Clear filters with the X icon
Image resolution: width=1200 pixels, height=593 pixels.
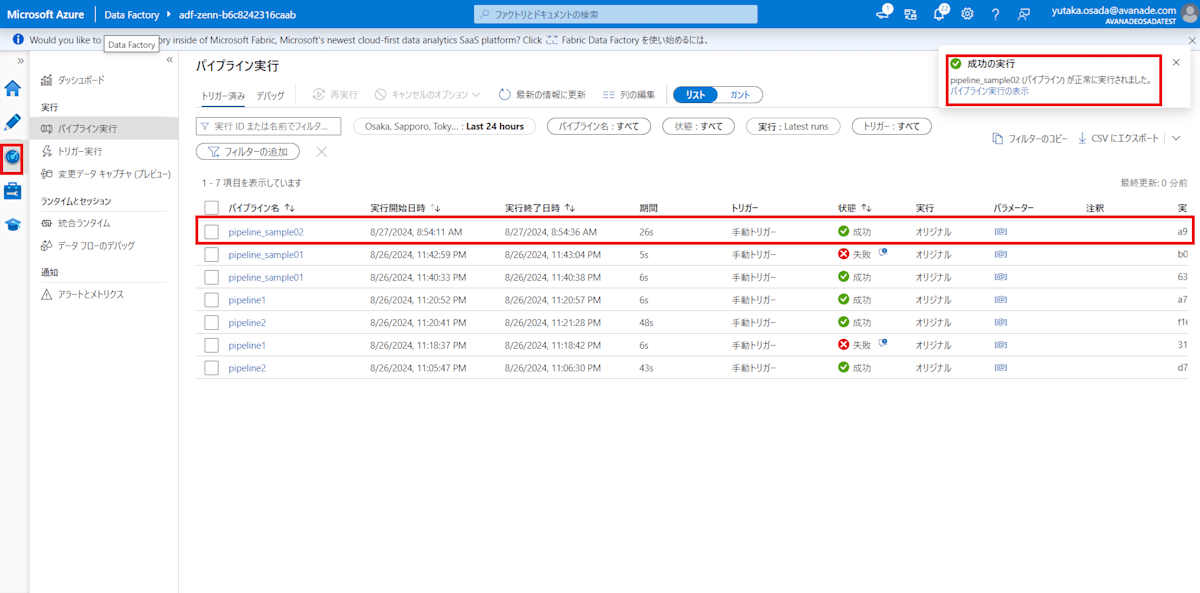(x=321, y=152)
